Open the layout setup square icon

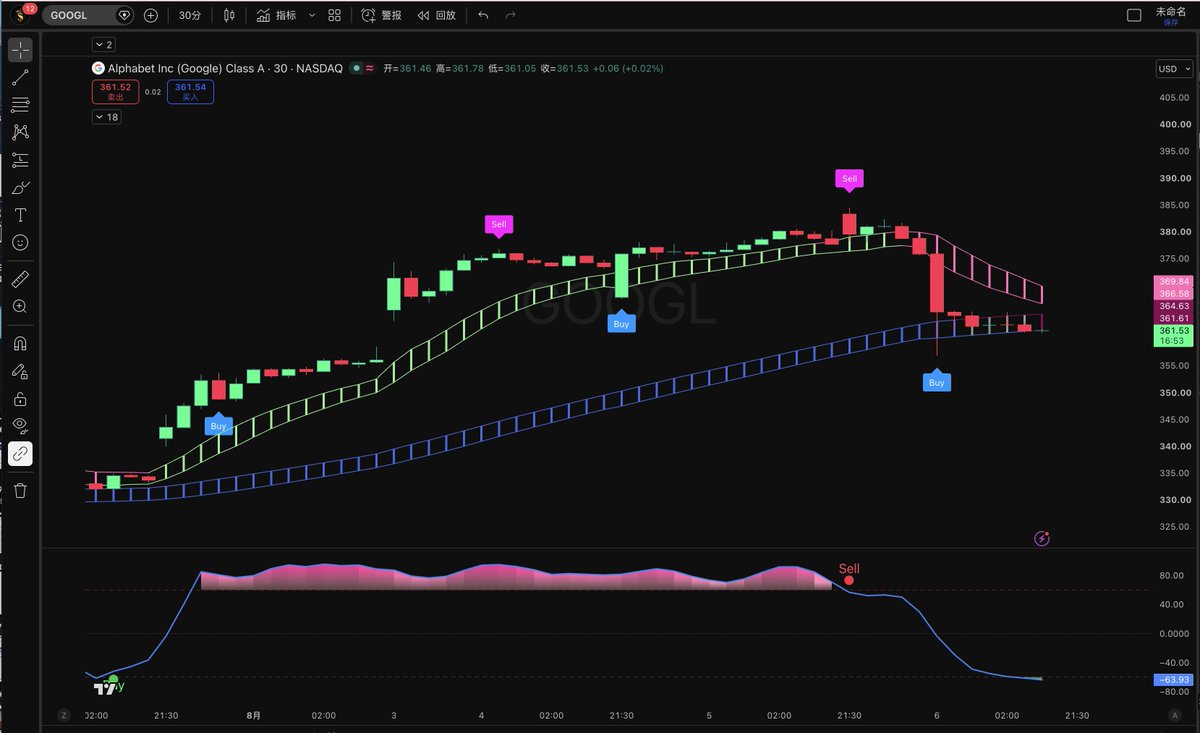[1134, 16]
